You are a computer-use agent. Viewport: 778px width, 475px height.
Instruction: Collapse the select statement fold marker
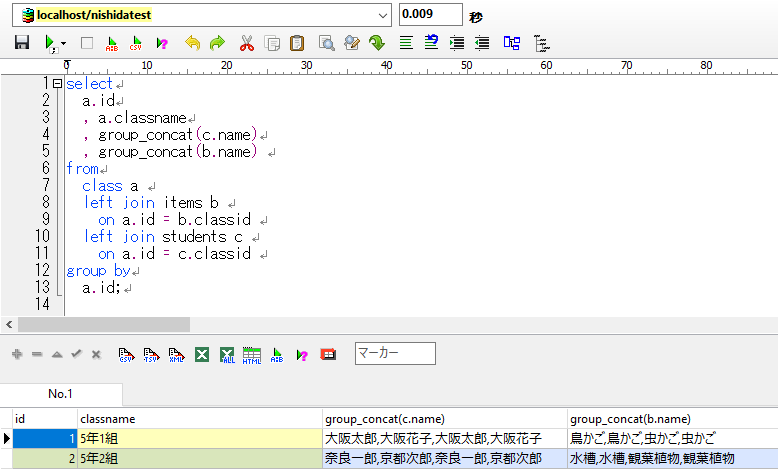click(58, 83)
